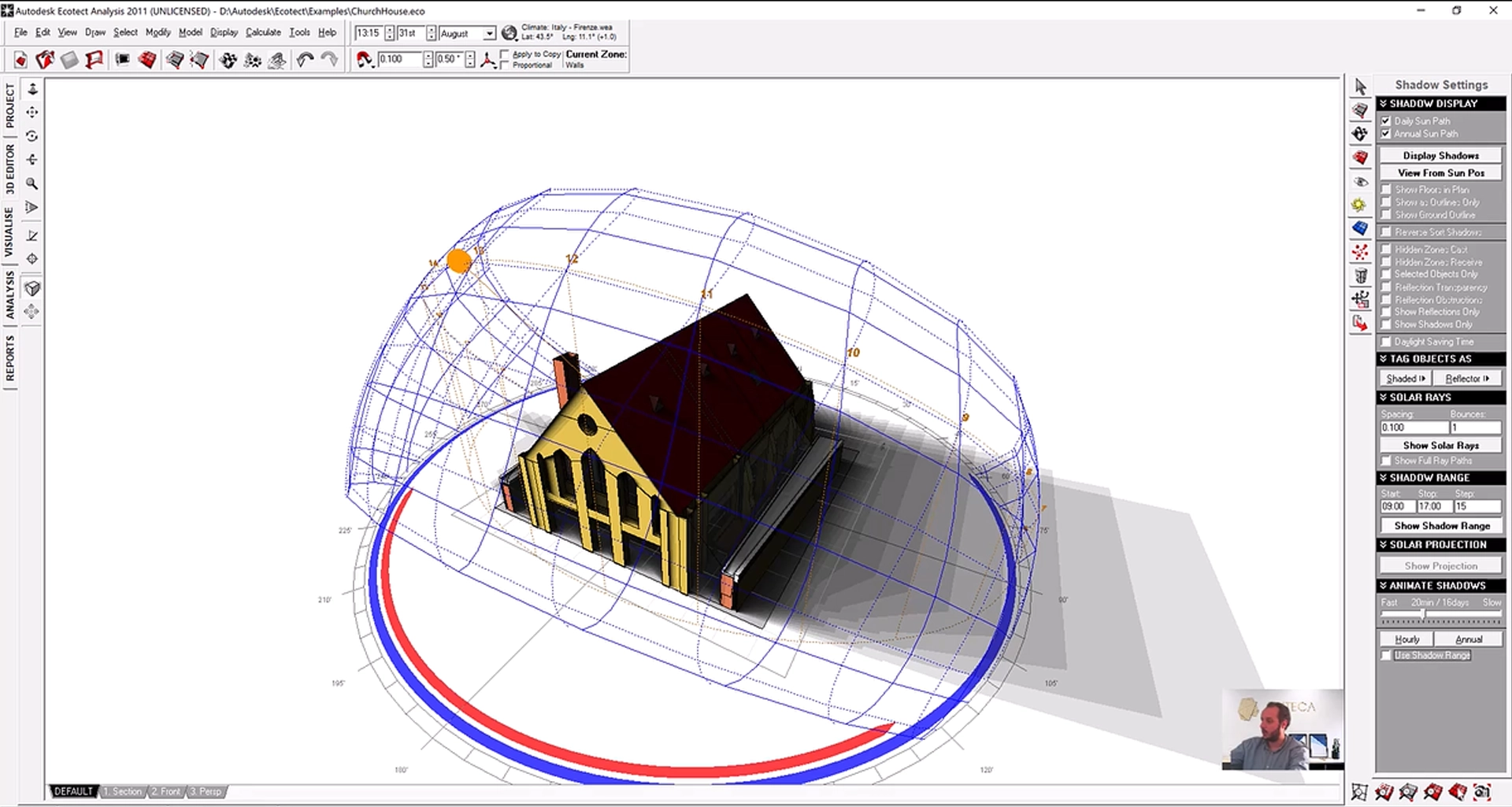The image size is (1512, 807).
Task: Collapse the ANIMATE SHADOWS section
Action: pyautogui.click(x=1440, y=586)
